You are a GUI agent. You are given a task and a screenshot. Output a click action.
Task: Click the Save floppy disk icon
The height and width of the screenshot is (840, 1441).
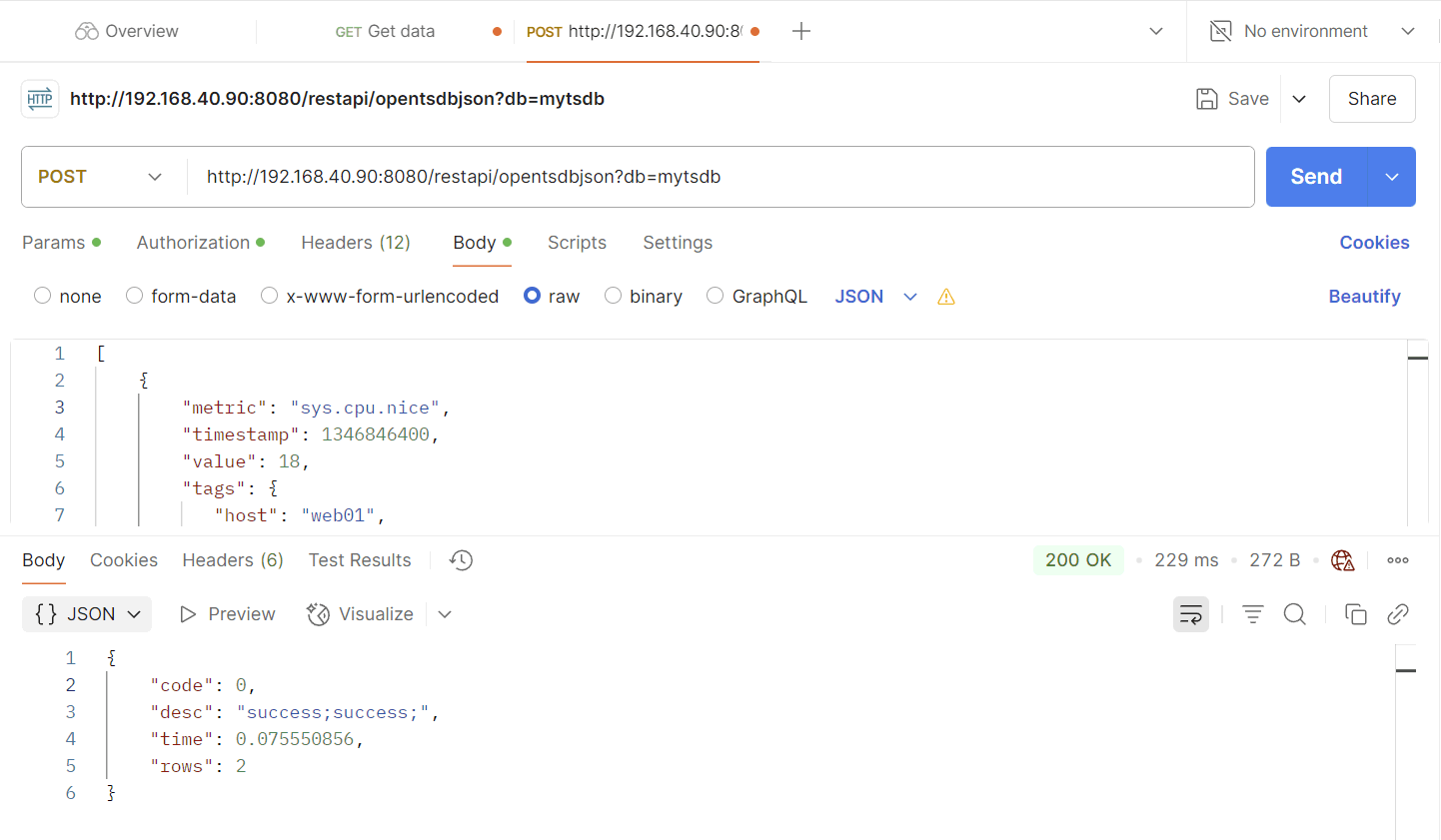(x=1207, y=99)
